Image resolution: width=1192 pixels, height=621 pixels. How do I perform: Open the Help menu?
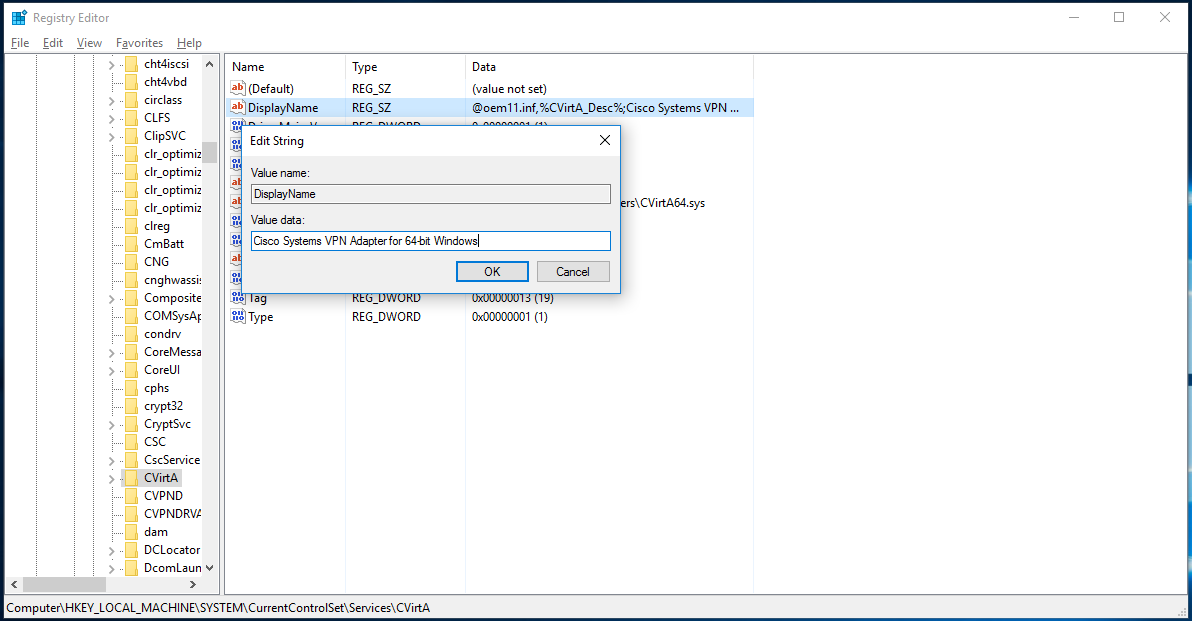(x=189, y=43)
